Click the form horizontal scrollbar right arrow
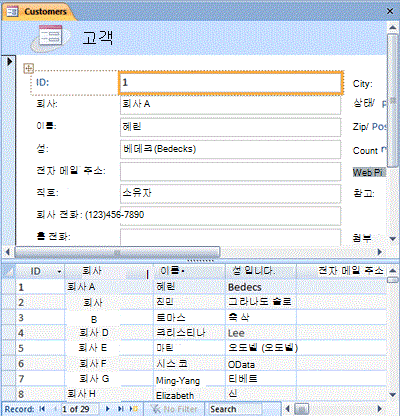Screen dimensions: 400x416 click(x=379, y=252)
